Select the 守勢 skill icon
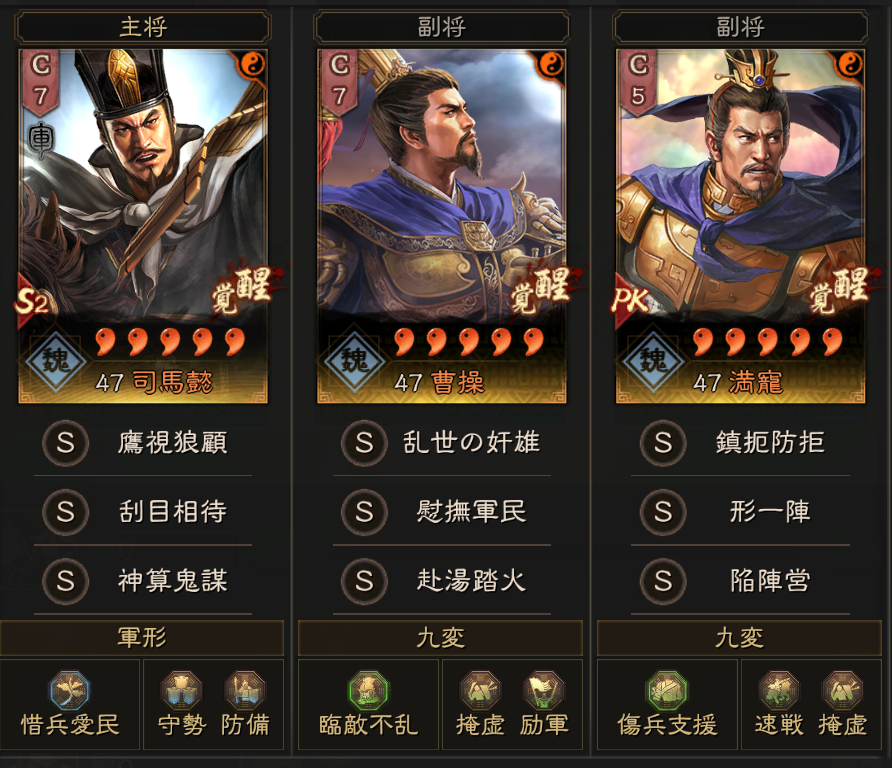892x768 pixels. 181,691
